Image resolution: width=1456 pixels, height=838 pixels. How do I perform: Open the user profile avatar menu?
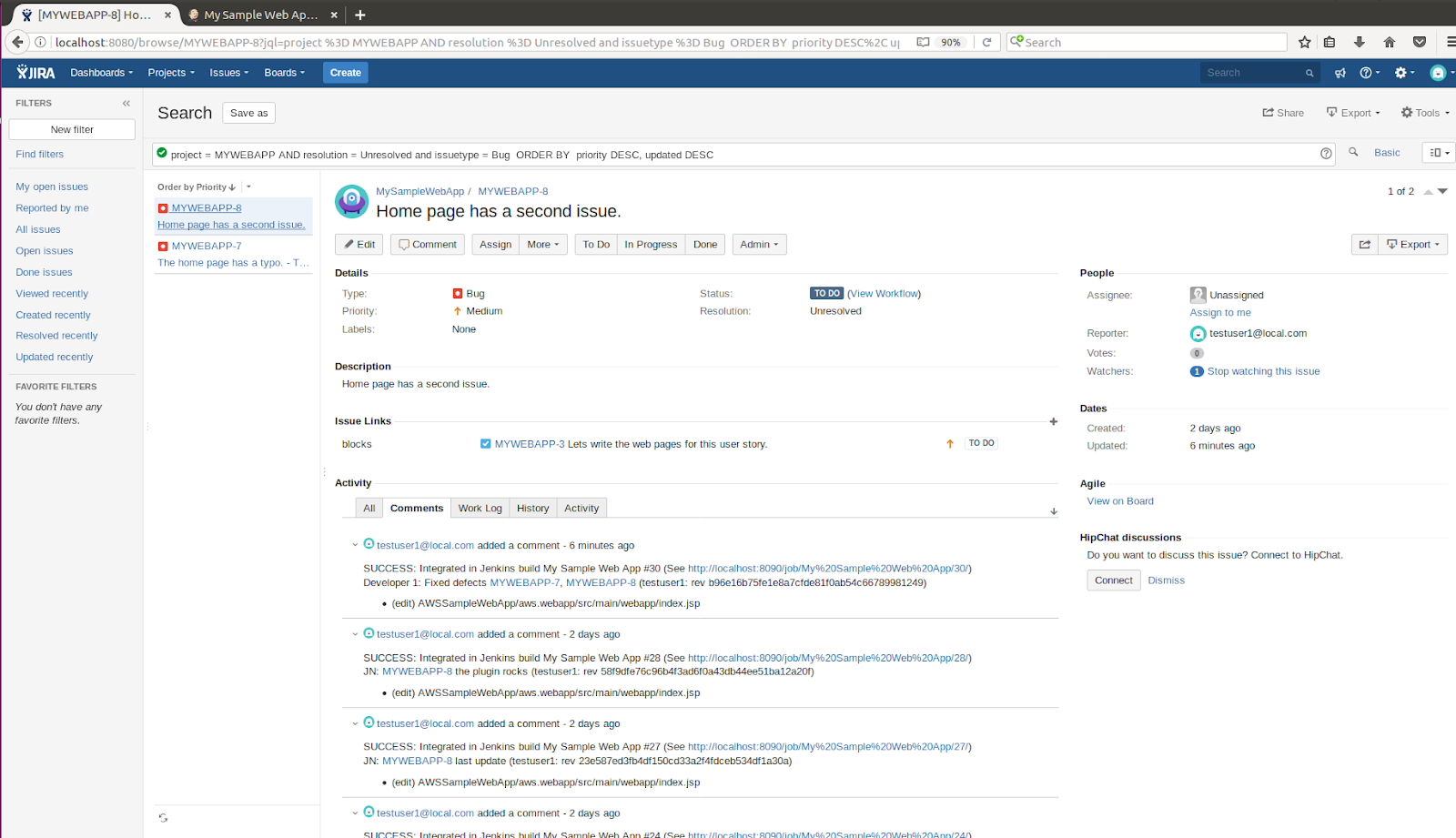[x=1441, y=73]
